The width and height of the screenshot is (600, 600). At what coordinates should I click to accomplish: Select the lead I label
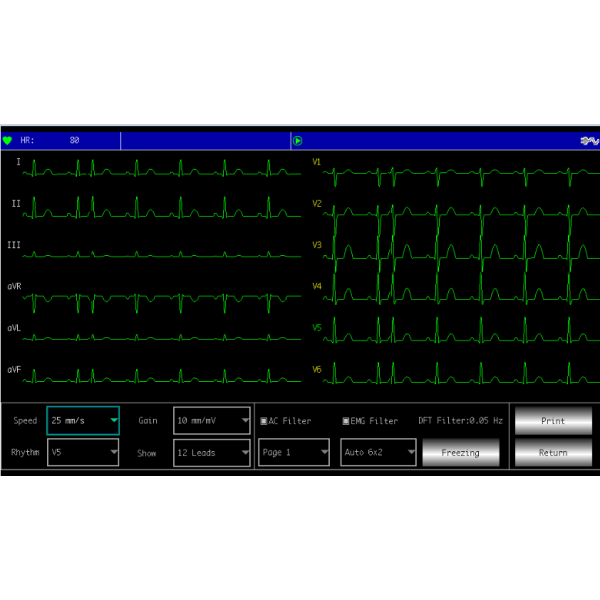click(x=18, y=162)
